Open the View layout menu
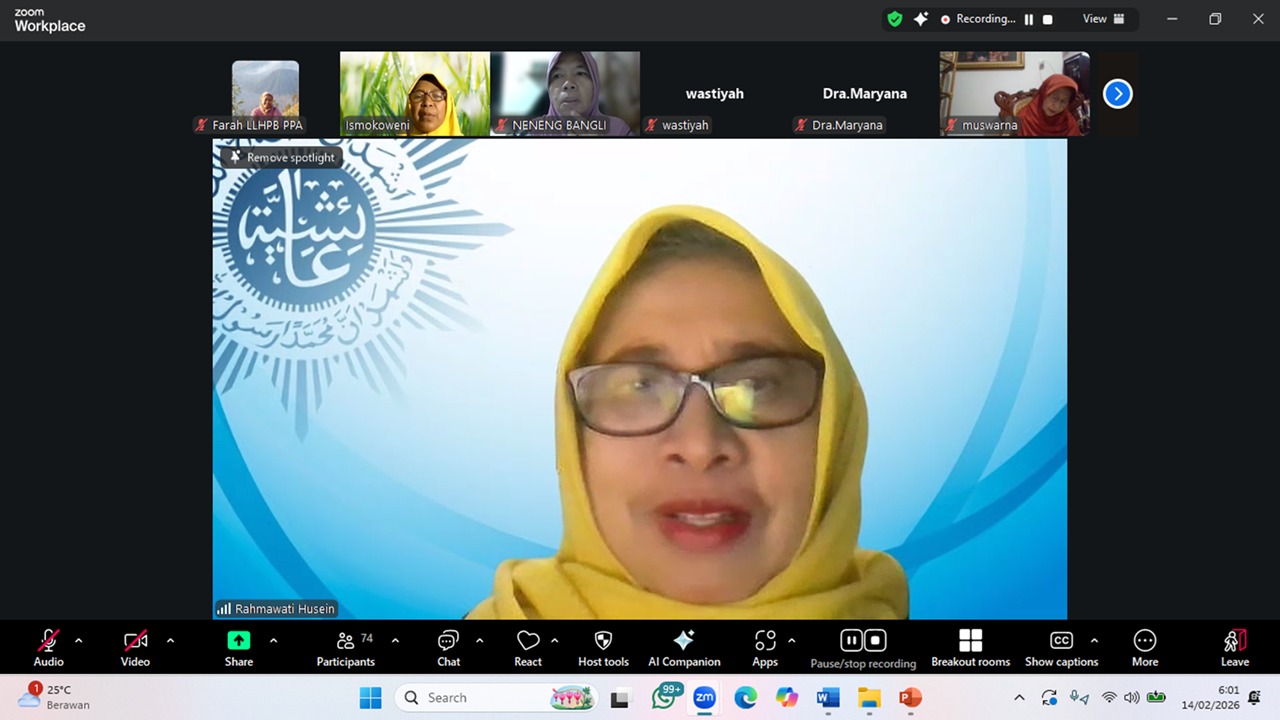 1103,19
